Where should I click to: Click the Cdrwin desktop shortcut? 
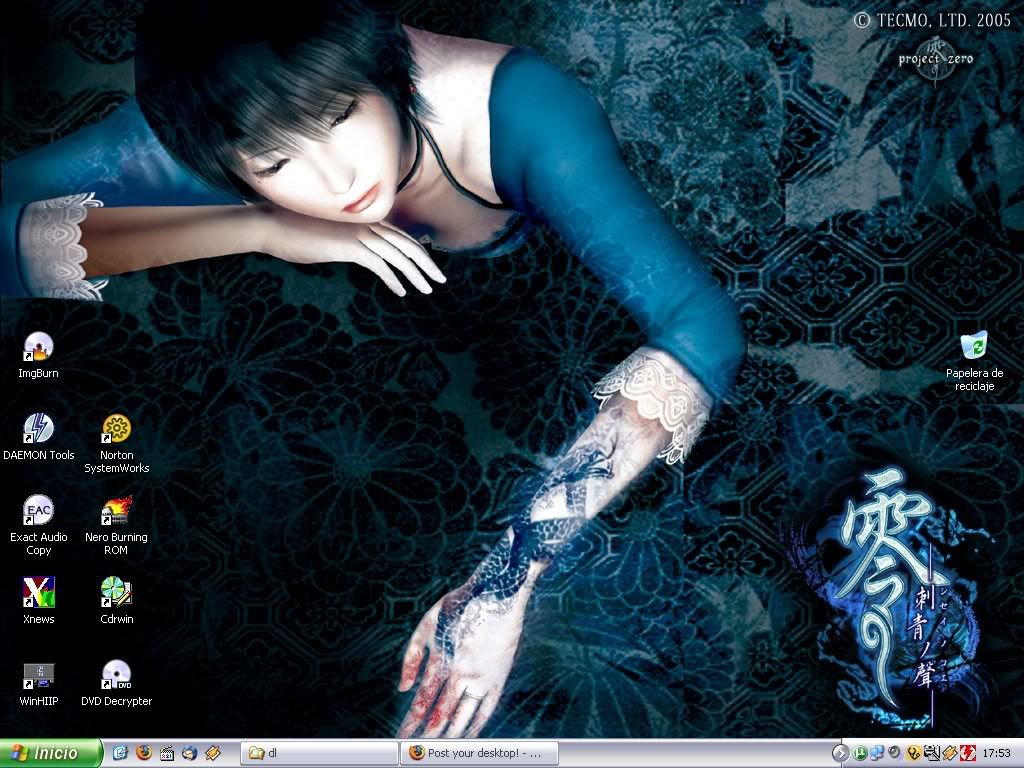tap(116, 600)
